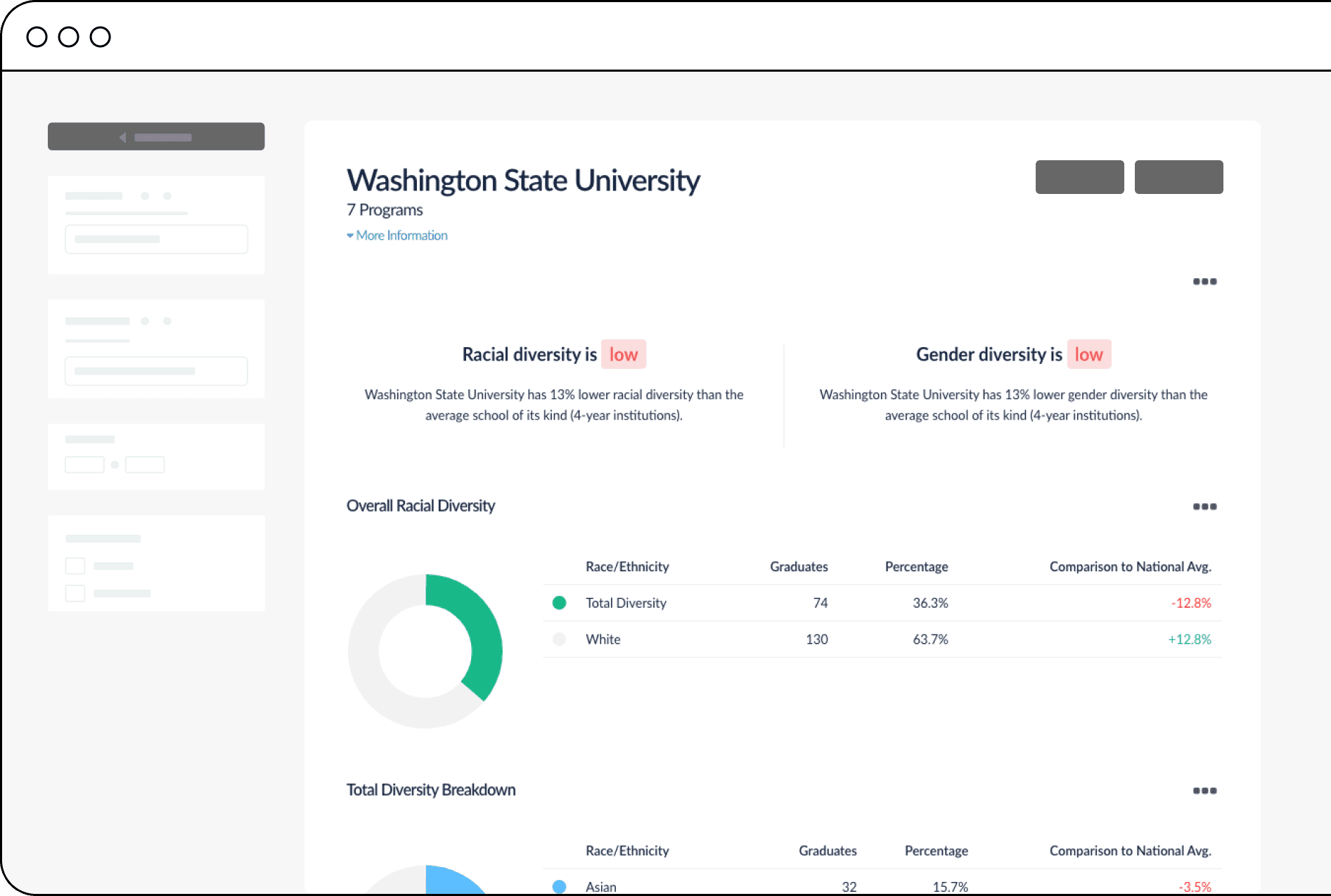Click the second gray header button
Screen dimensions: 1331x896
pyautogui.click(x=1178, y=177)
